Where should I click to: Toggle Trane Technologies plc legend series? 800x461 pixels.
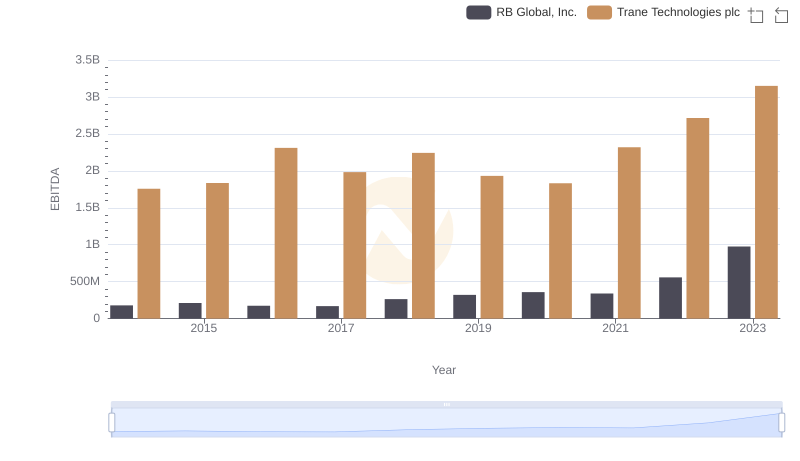point(663,12)
